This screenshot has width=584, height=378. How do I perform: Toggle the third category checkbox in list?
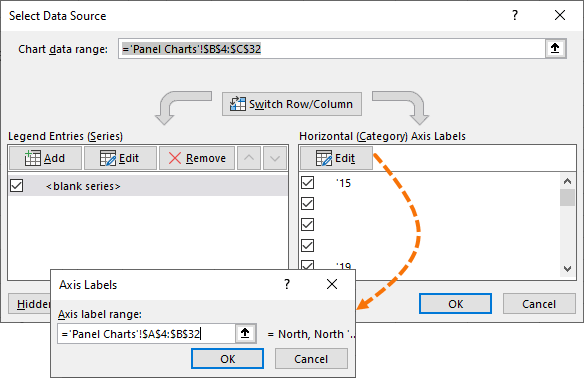click(x=308, y=225)
